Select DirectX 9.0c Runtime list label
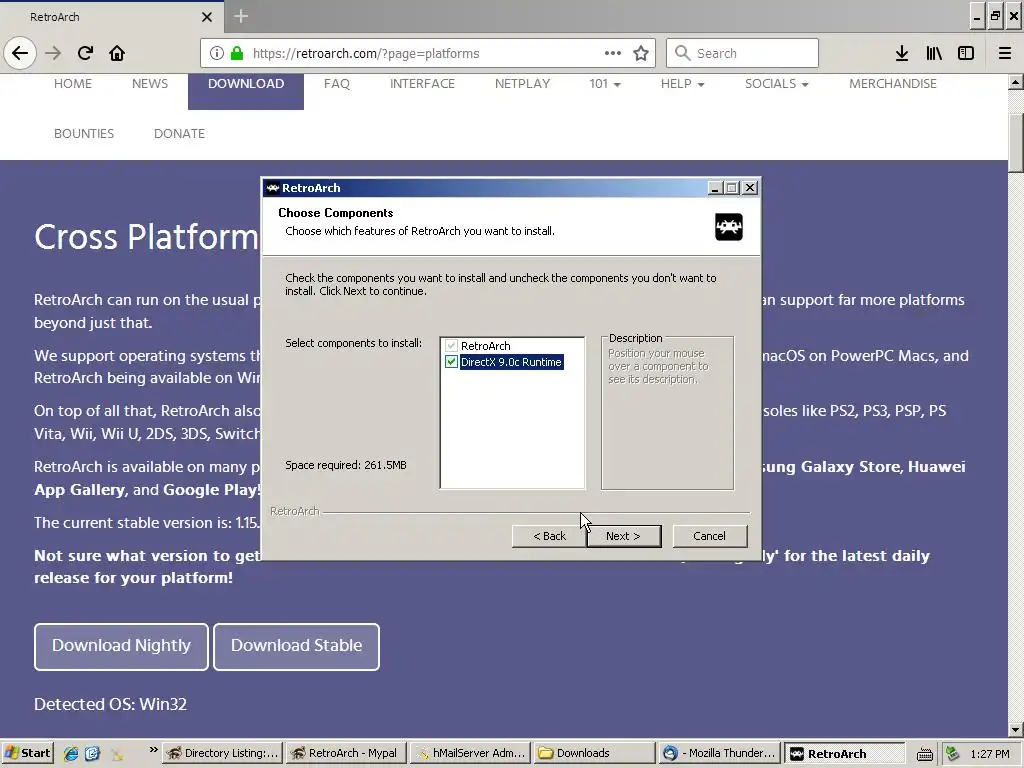This screenshot has width=1024, height=768. click(x=511, y=362)
